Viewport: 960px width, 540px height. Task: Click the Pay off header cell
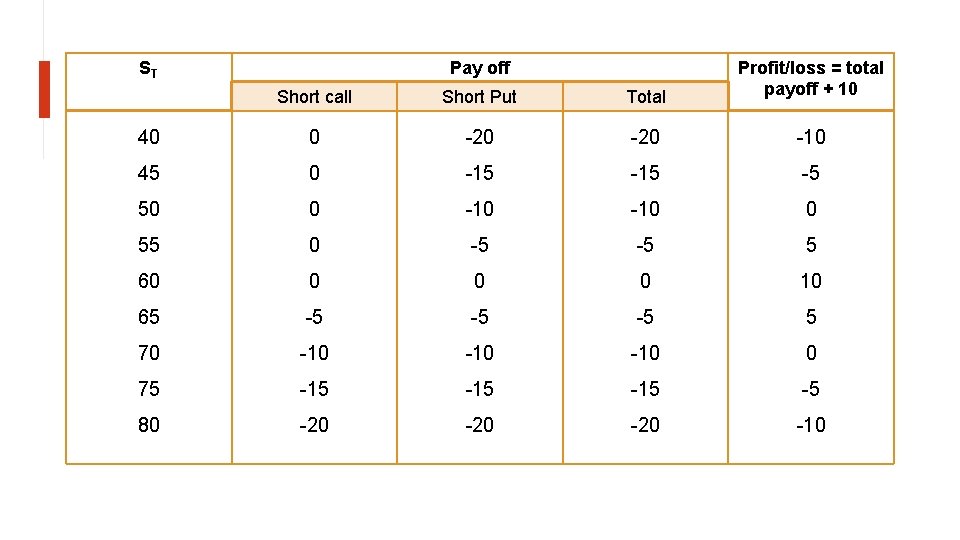tap(480, 67)
